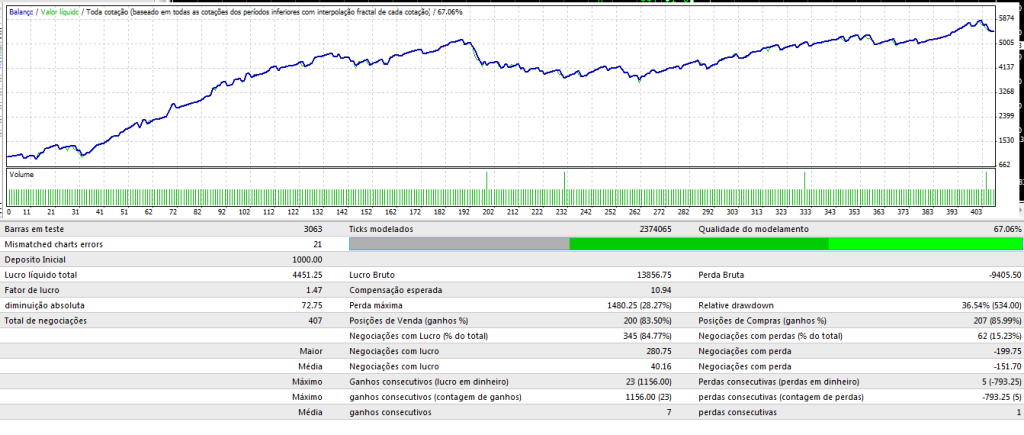Viewport: 1024px width, 435px height.
Task: Select the Total de negociações row
Action: [174, 321]
